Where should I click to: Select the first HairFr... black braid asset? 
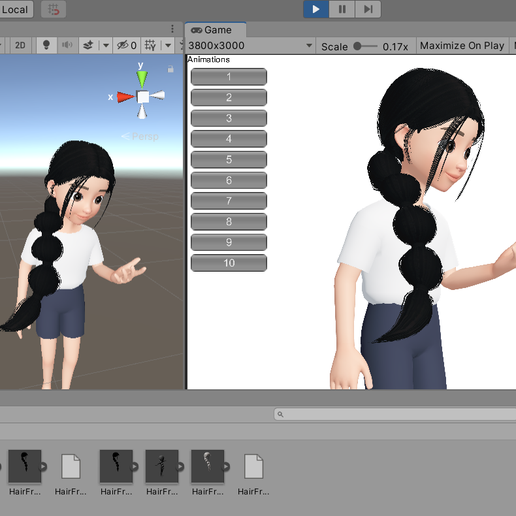click(x=25, y=466)
